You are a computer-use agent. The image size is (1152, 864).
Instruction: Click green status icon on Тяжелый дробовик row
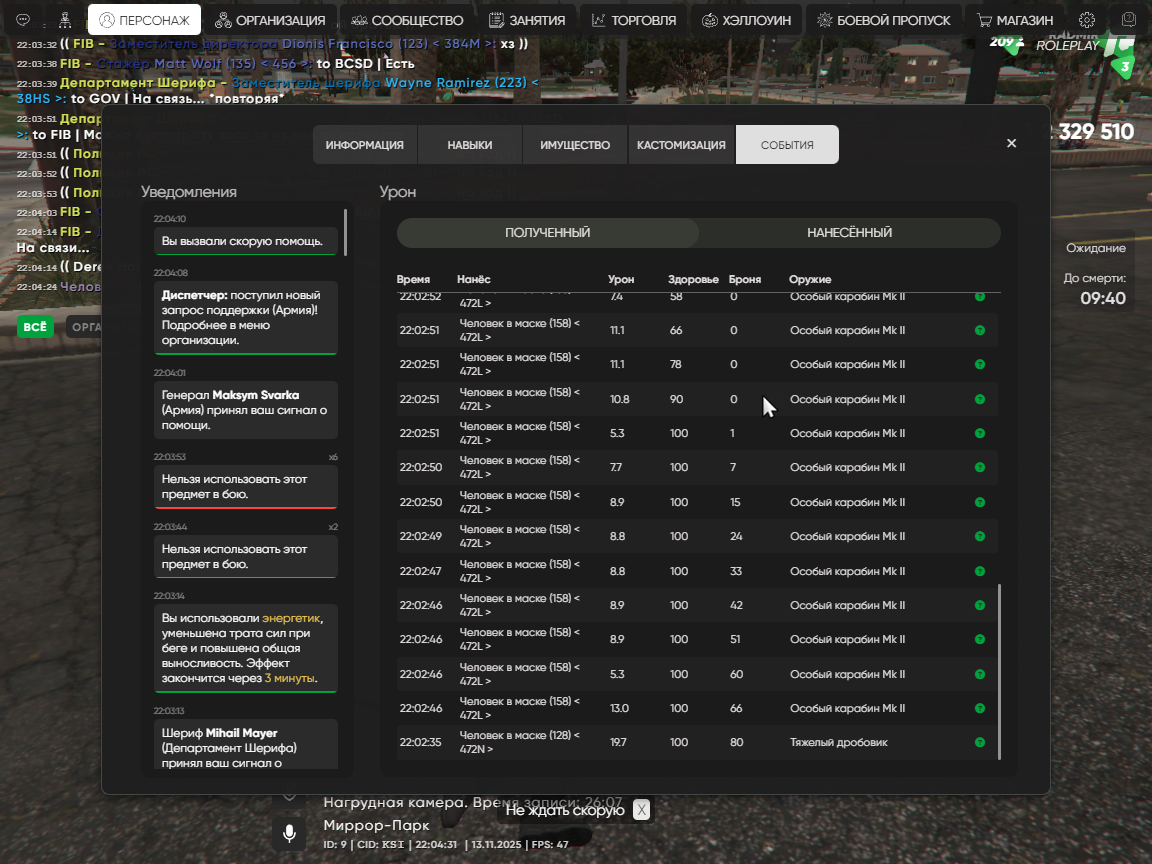[980, 742]
